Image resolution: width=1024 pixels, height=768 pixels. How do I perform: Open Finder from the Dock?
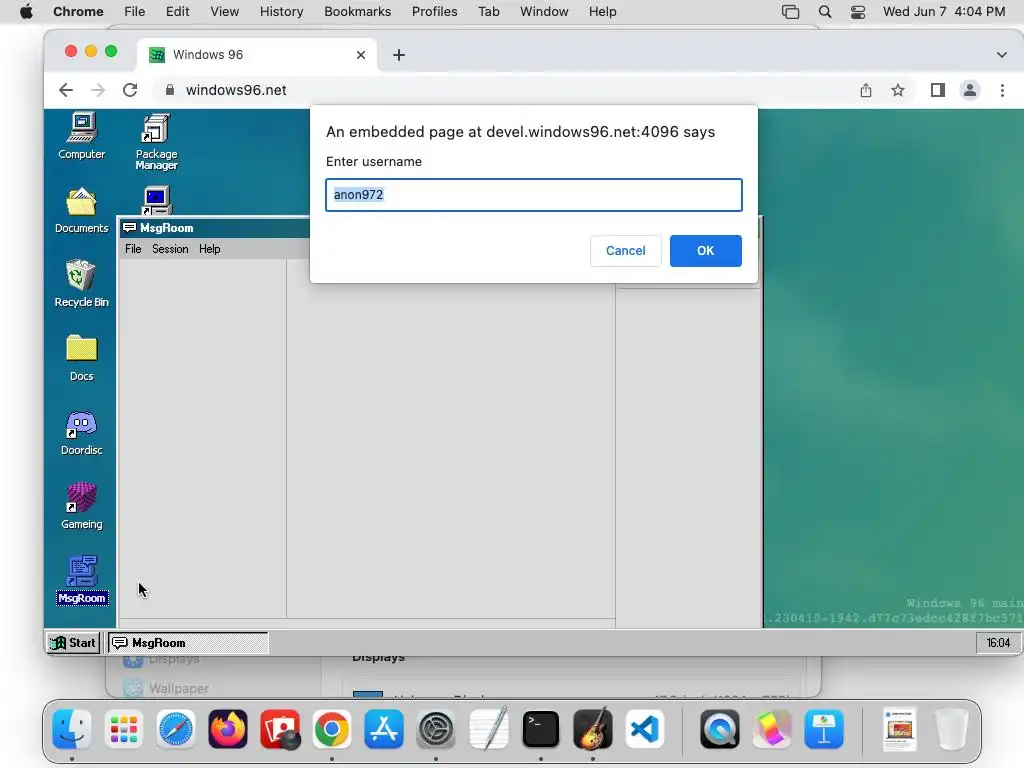point(71,729)
